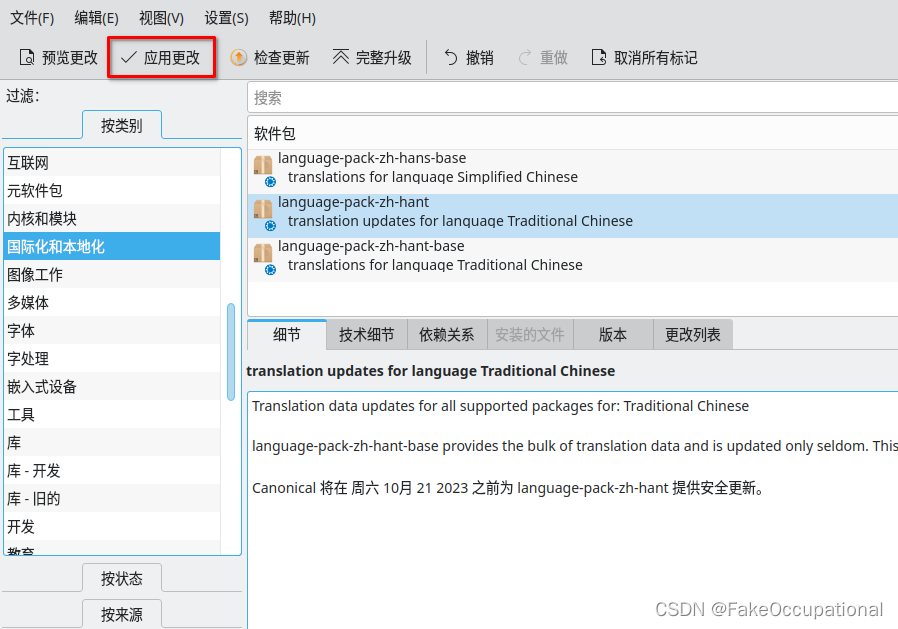
Task: Click the Full Upgrade (完整升级) icon
Action: [x=341, y=57]
